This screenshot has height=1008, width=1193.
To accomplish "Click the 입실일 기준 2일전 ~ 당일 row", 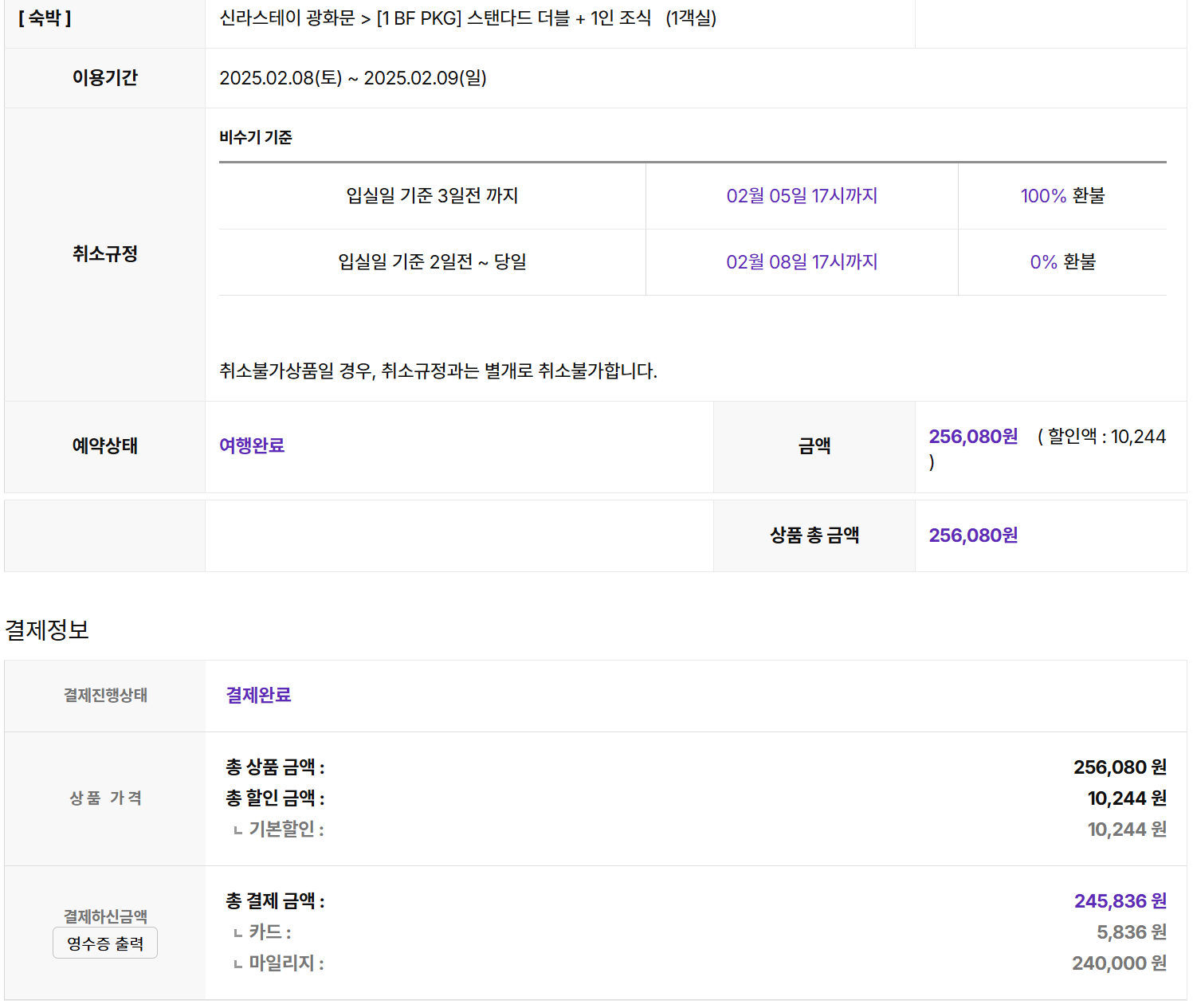I will coord(693,262).
